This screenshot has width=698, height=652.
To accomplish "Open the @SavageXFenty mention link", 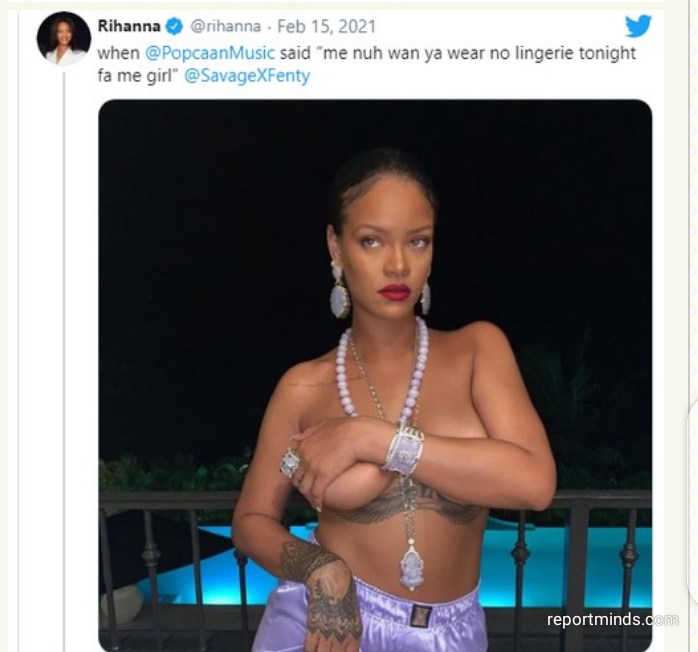I will click(247, 76).
